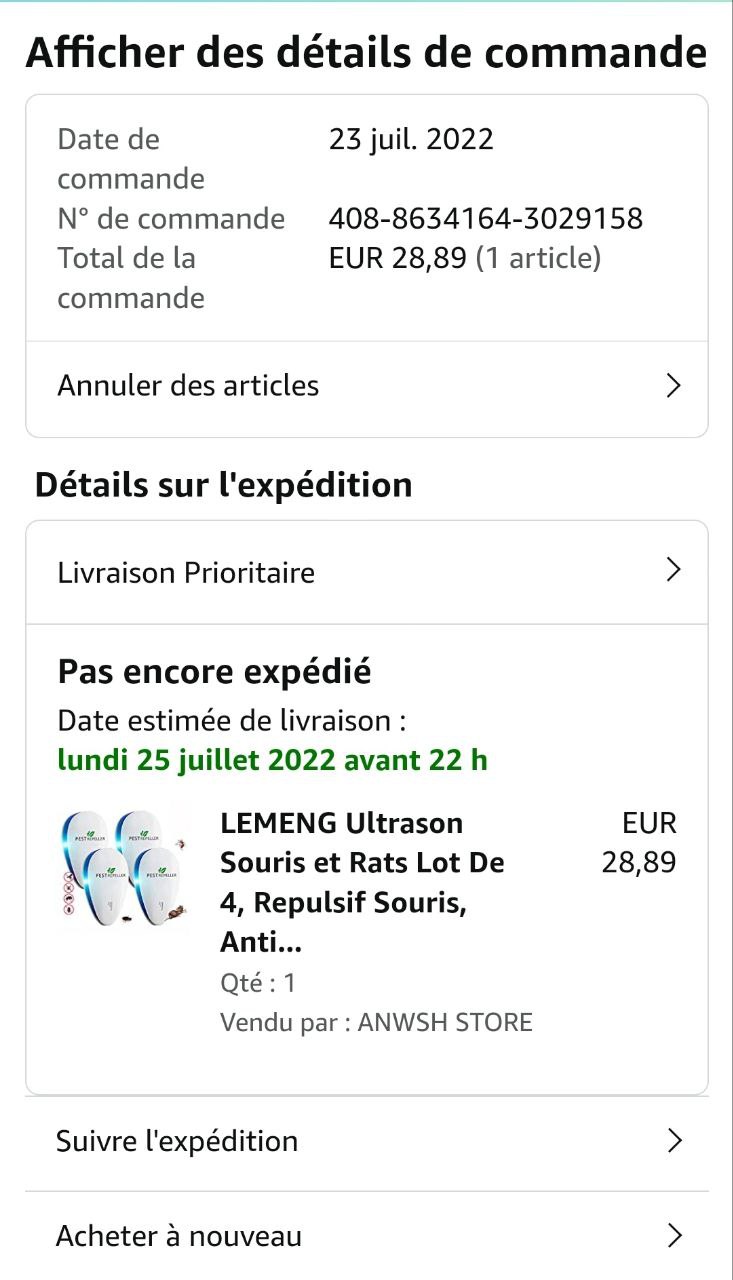Image resolution: width=733 pixels, height=1280 pixels.
Task: Click the Qté : 1 quantity label
Action: (258, 983)
